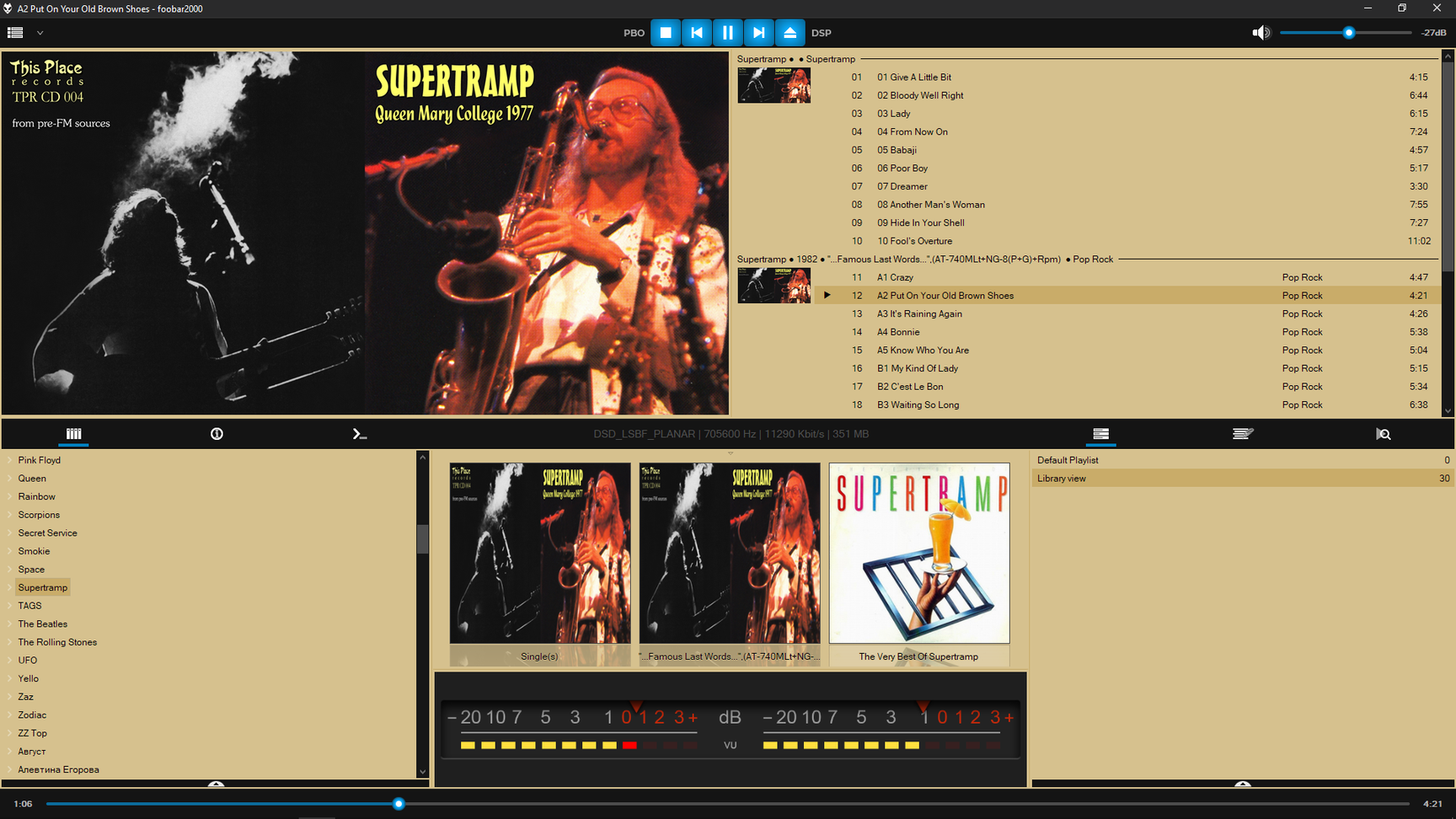Select Zodiac in the artist tree
Screen dimensions: 1456x819
(32, 715)
